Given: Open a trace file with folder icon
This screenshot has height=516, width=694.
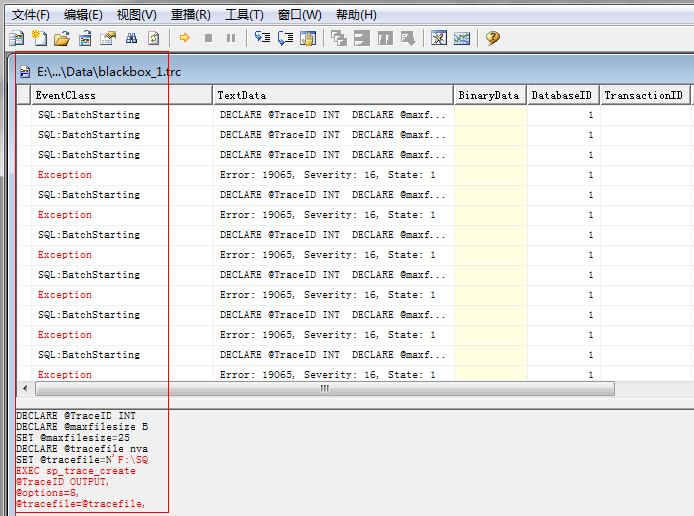Looking at the screenshot, I should [62, 39].
